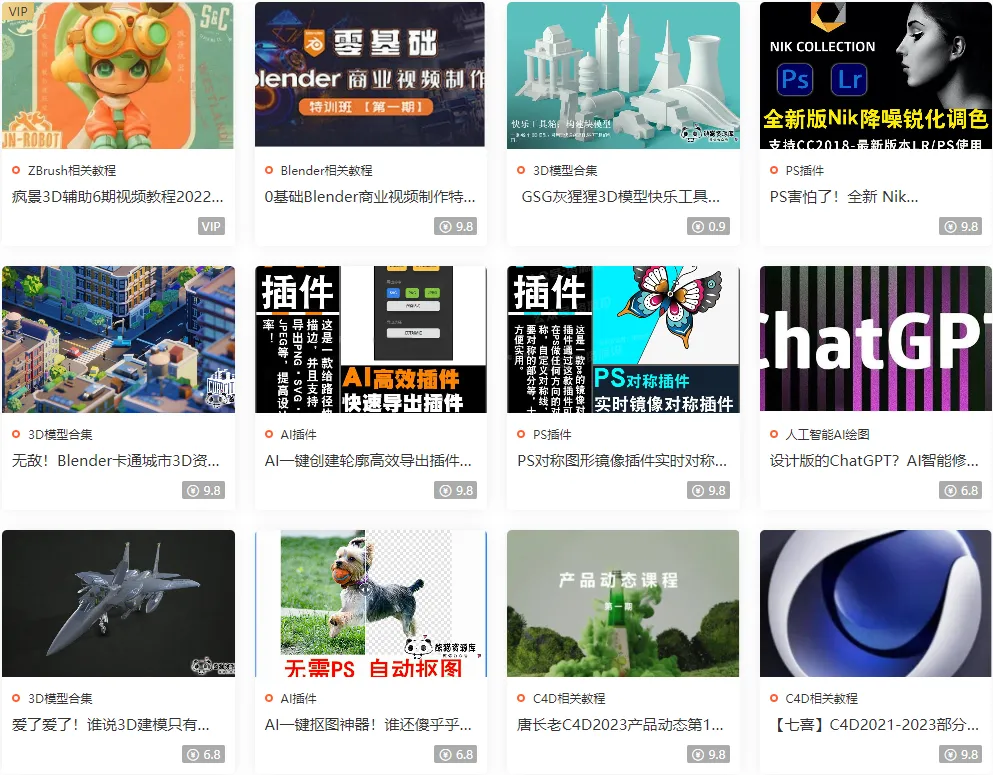Click the 0.9 price badge on the GSG灰猩猩 card
Viewport: 993px width, 775px height.
point(708,226)
